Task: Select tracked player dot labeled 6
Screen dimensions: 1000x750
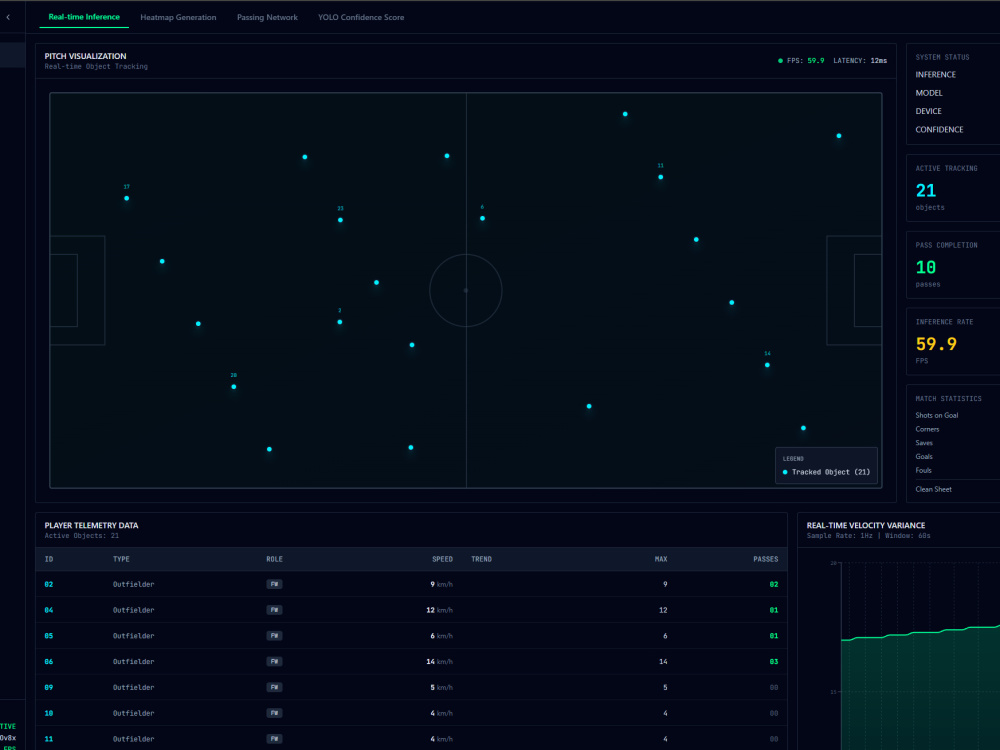Action: pyautogui.click(x=483, y=218)
